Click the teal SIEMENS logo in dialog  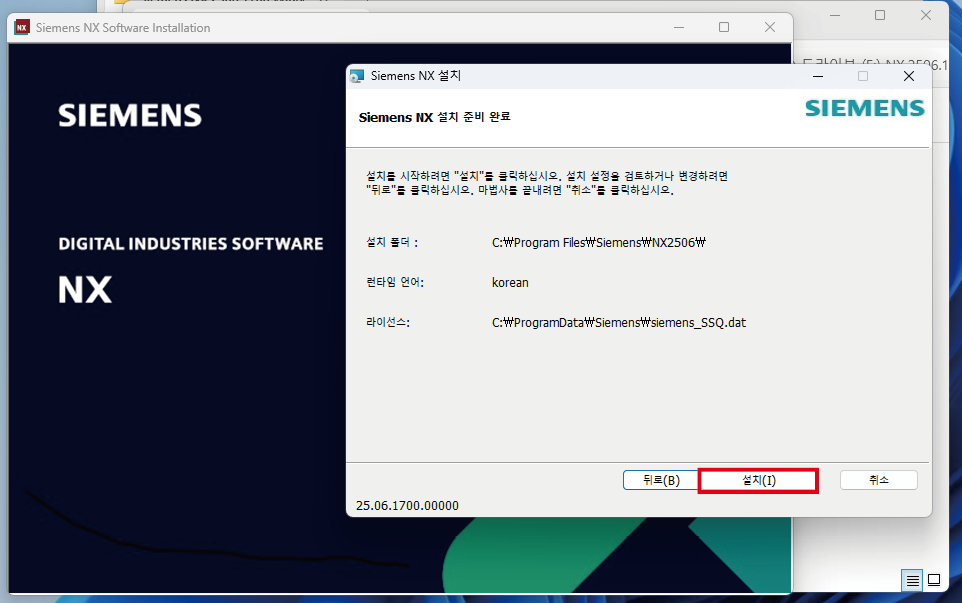864,109
